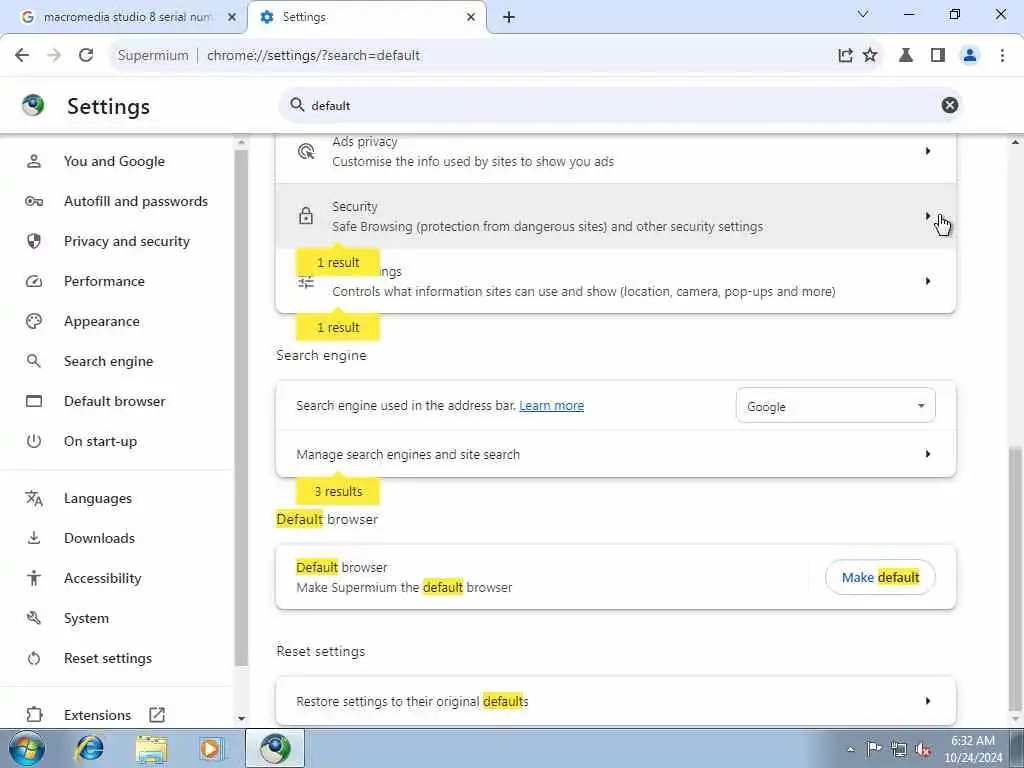
Task: Launch Internet Explorer from taskbar
Action: [x=89, y=748]
